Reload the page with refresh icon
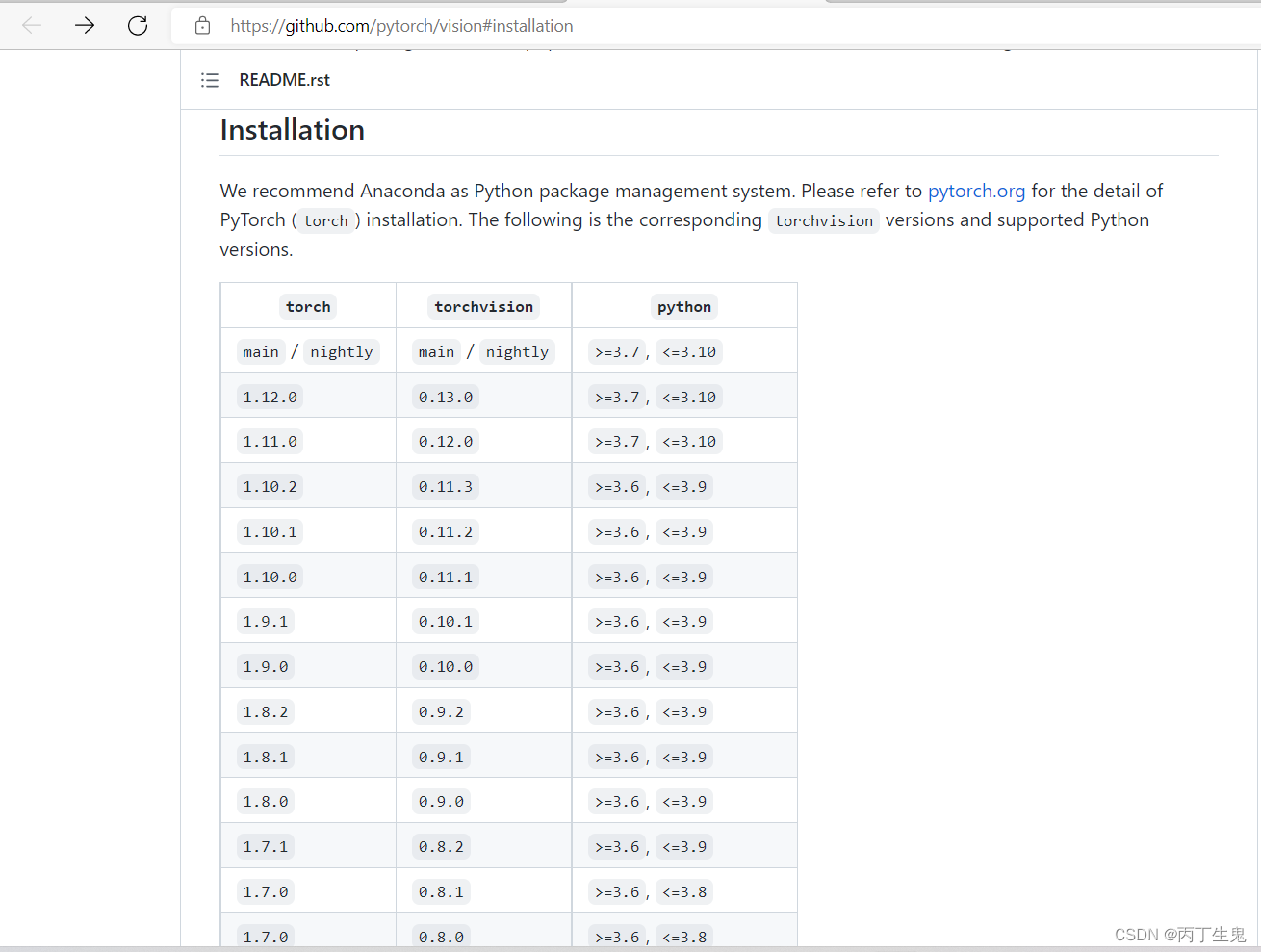 [x=138, y=26]
